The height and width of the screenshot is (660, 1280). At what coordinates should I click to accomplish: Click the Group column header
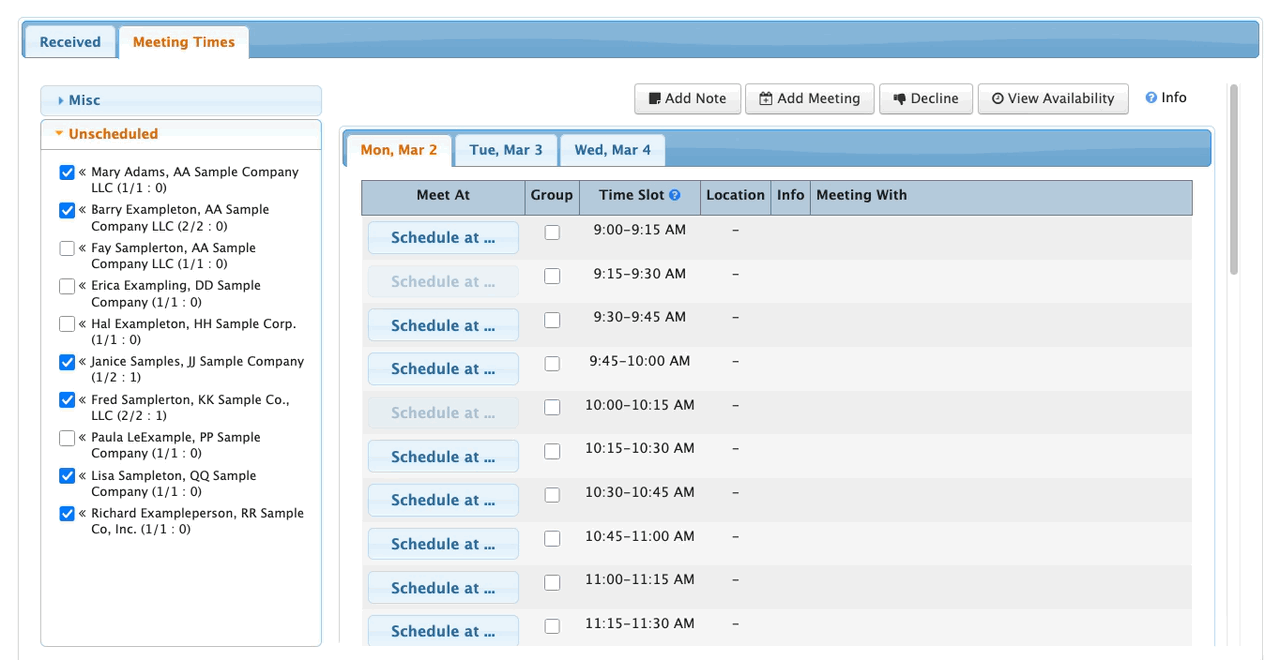coord(552,197)
